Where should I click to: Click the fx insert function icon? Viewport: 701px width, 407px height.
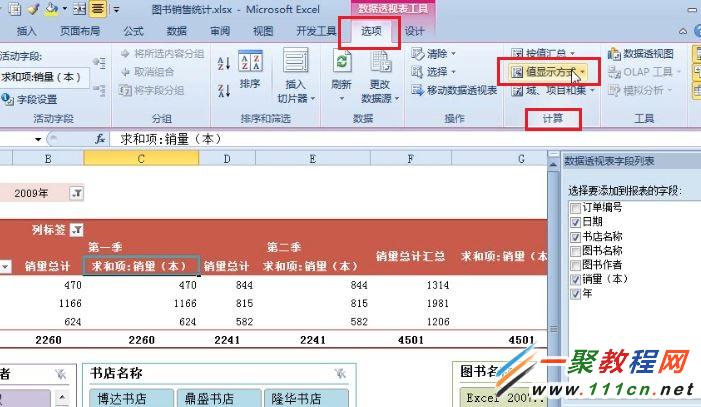[100, 139]
